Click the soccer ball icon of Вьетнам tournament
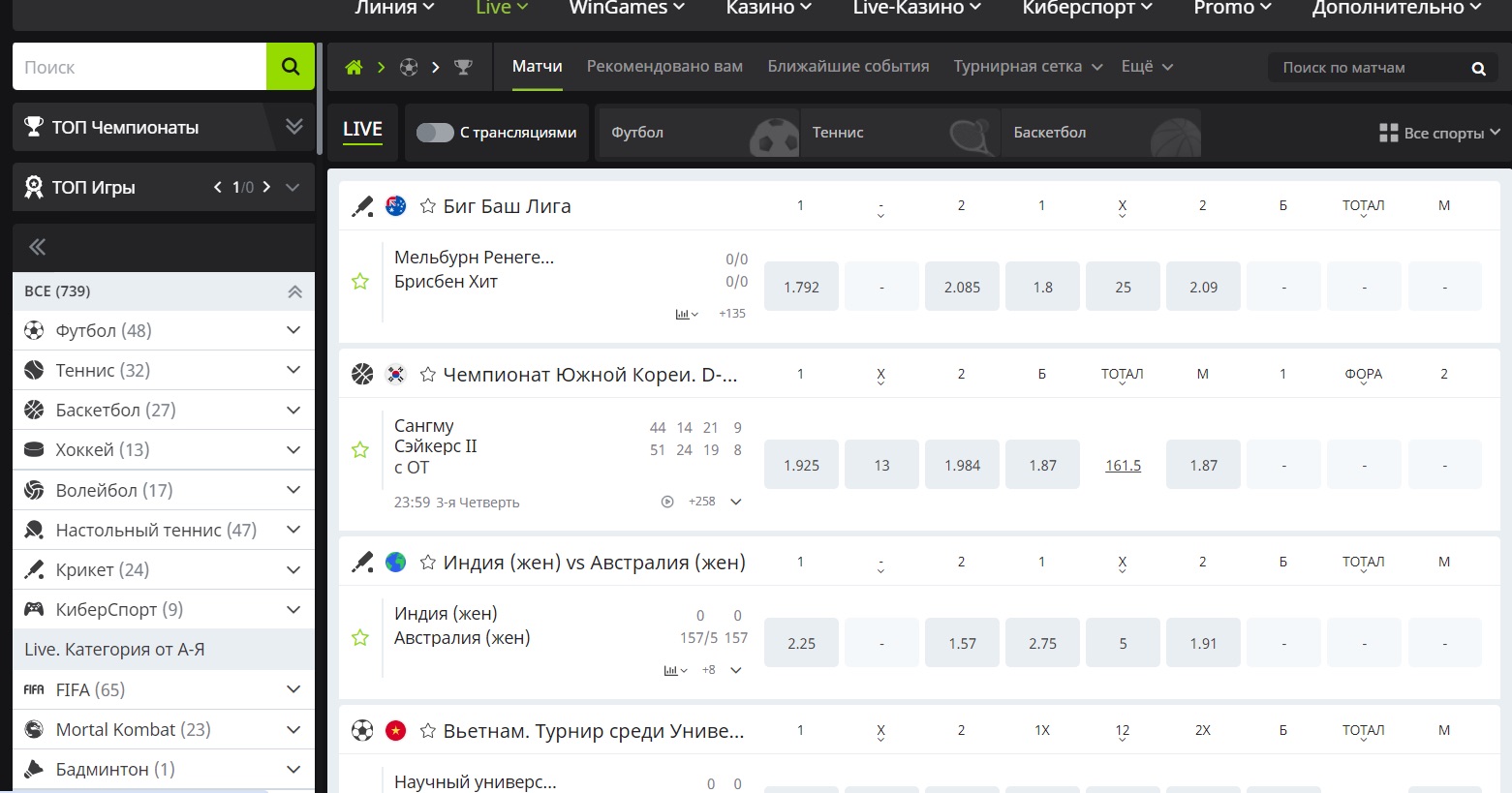Viewport: 1512px width, 793px height. click(362, 731)
